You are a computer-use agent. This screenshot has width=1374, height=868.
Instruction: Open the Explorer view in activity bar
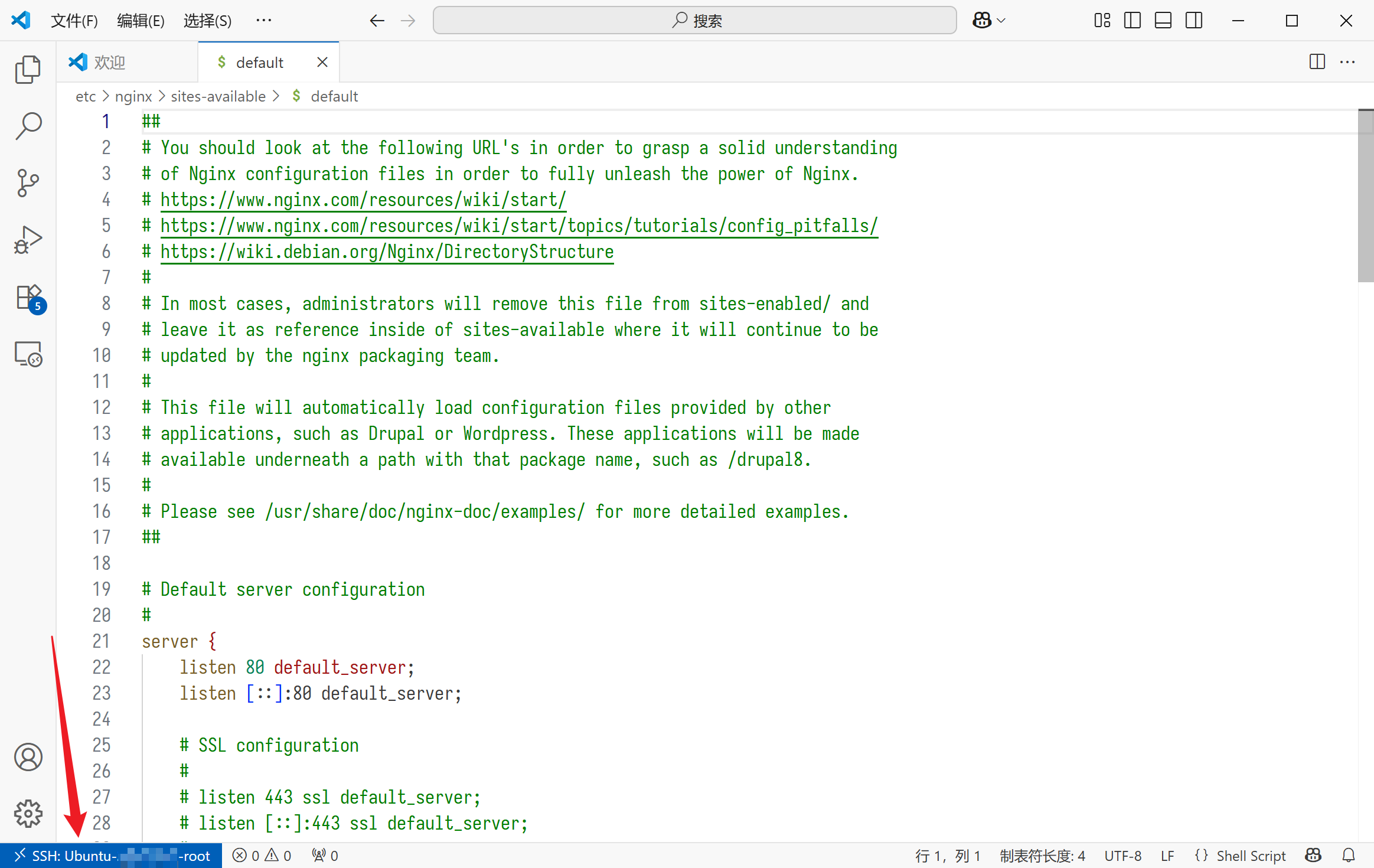pyautogui.click(x=28, y=70)
